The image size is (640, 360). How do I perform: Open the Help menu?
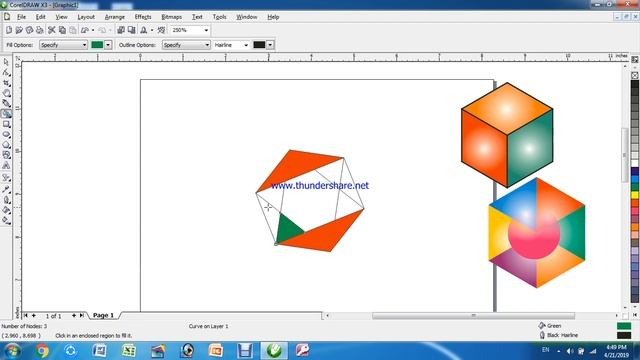[x=273, y=17]
